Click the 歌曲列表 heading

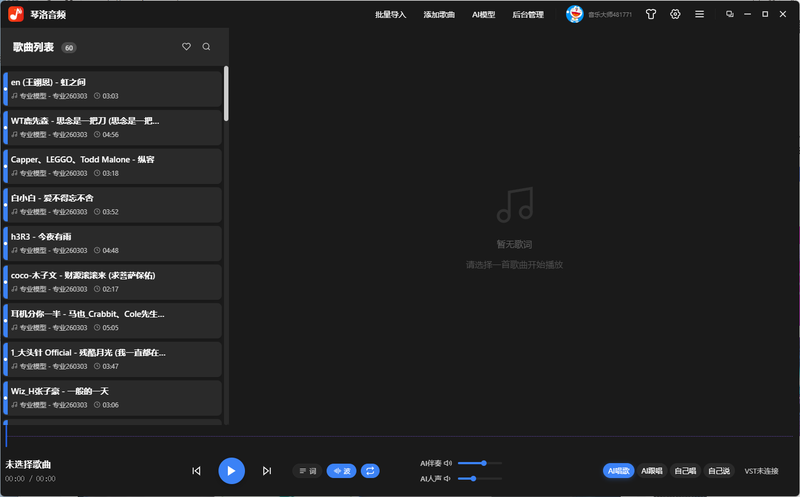[33, 47]
